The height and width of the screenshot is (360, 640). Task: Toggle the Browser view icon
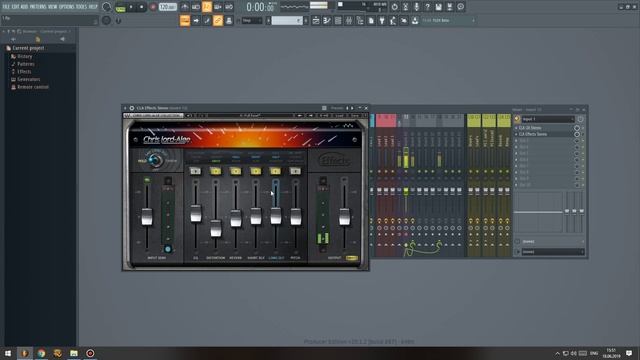coord(360,20)
